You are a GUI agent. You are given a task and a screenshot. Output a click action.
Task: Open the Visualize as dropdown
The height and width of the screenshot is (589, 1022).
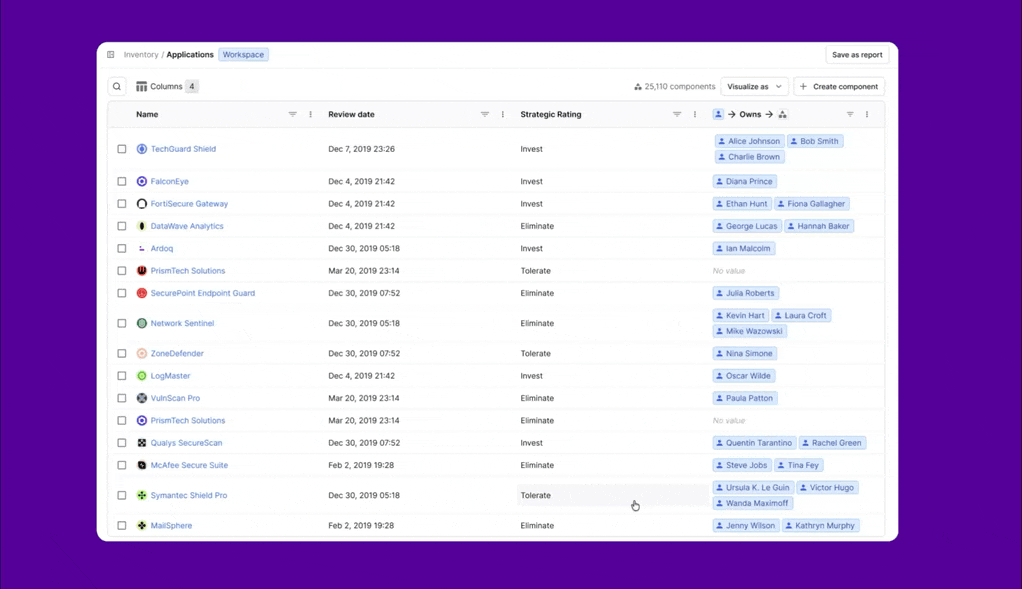(x=754, y=86)
